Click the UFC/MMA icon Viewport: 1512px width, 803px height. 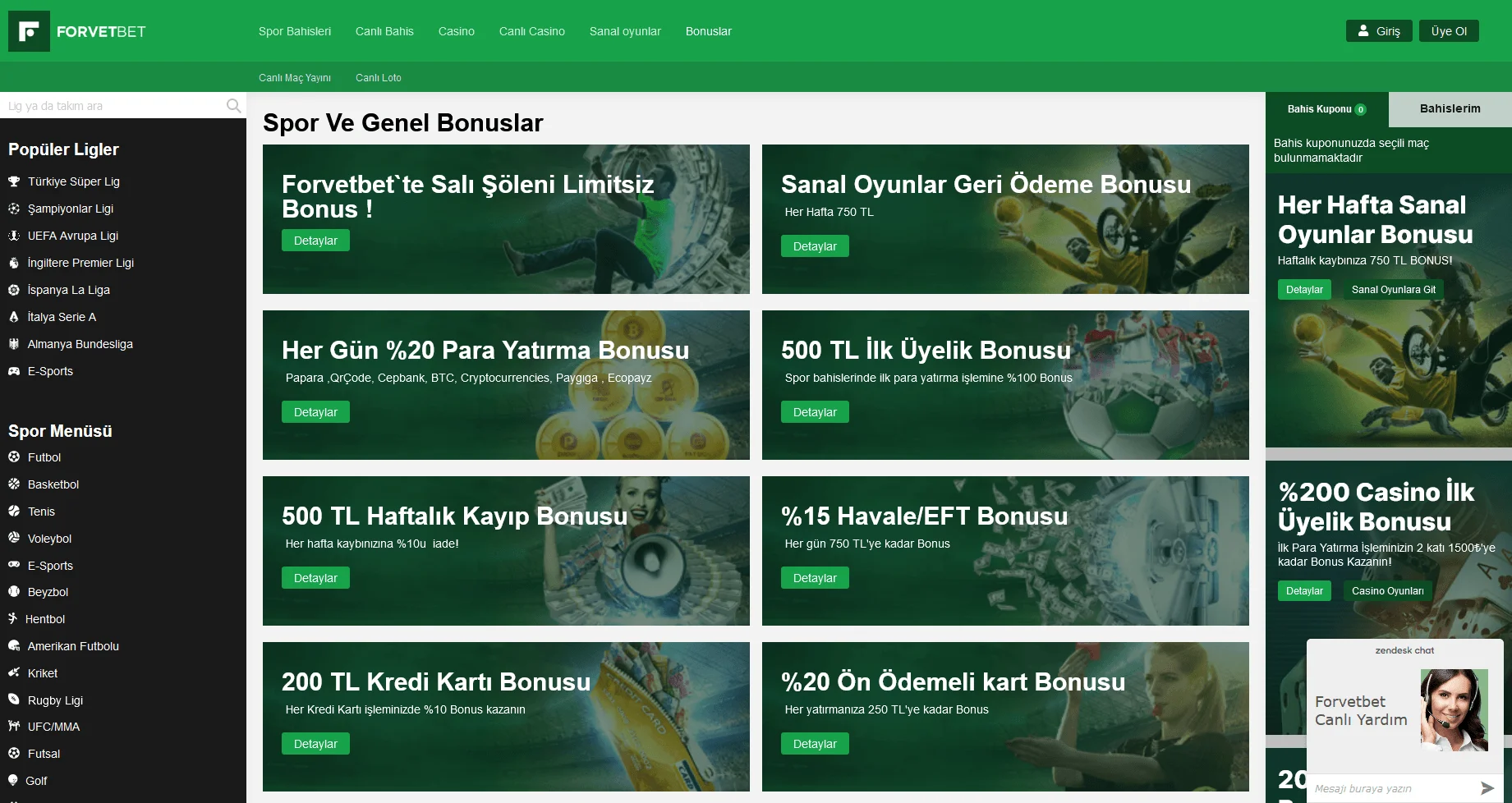[14, 726]
